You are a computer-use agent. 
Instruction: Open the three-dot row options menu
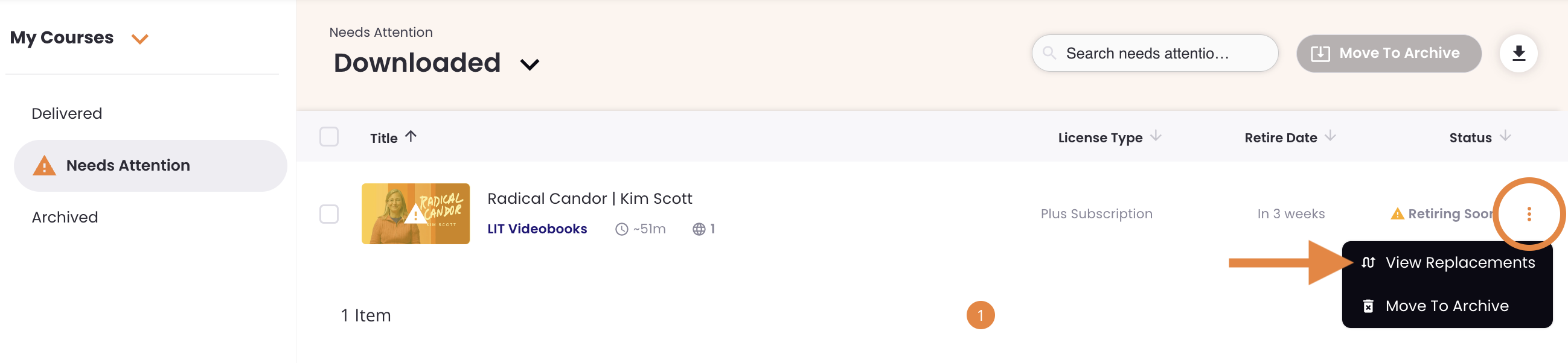(x=1528, y=214)
